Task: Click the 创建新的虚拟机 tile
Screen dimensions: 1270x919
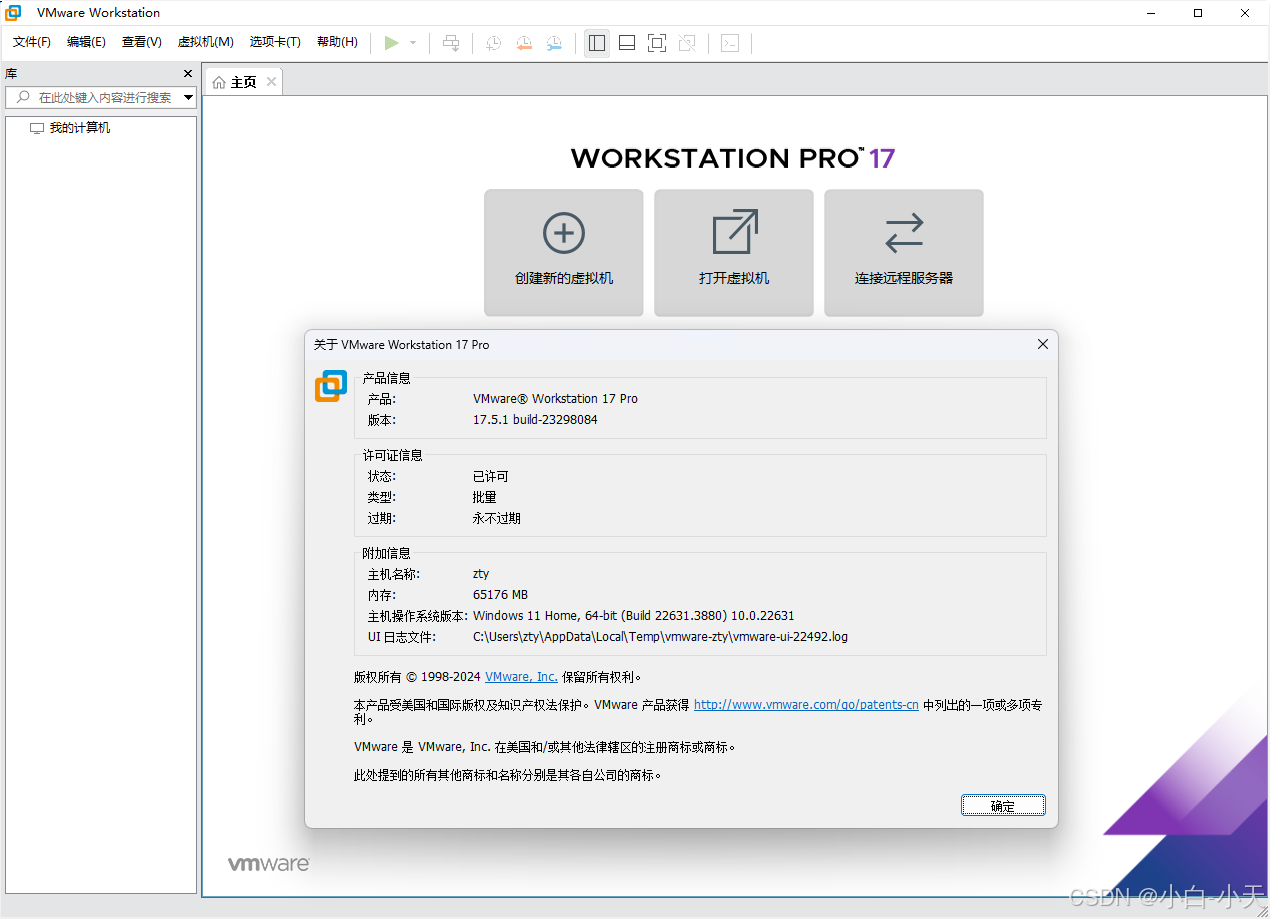Action: 564,253
